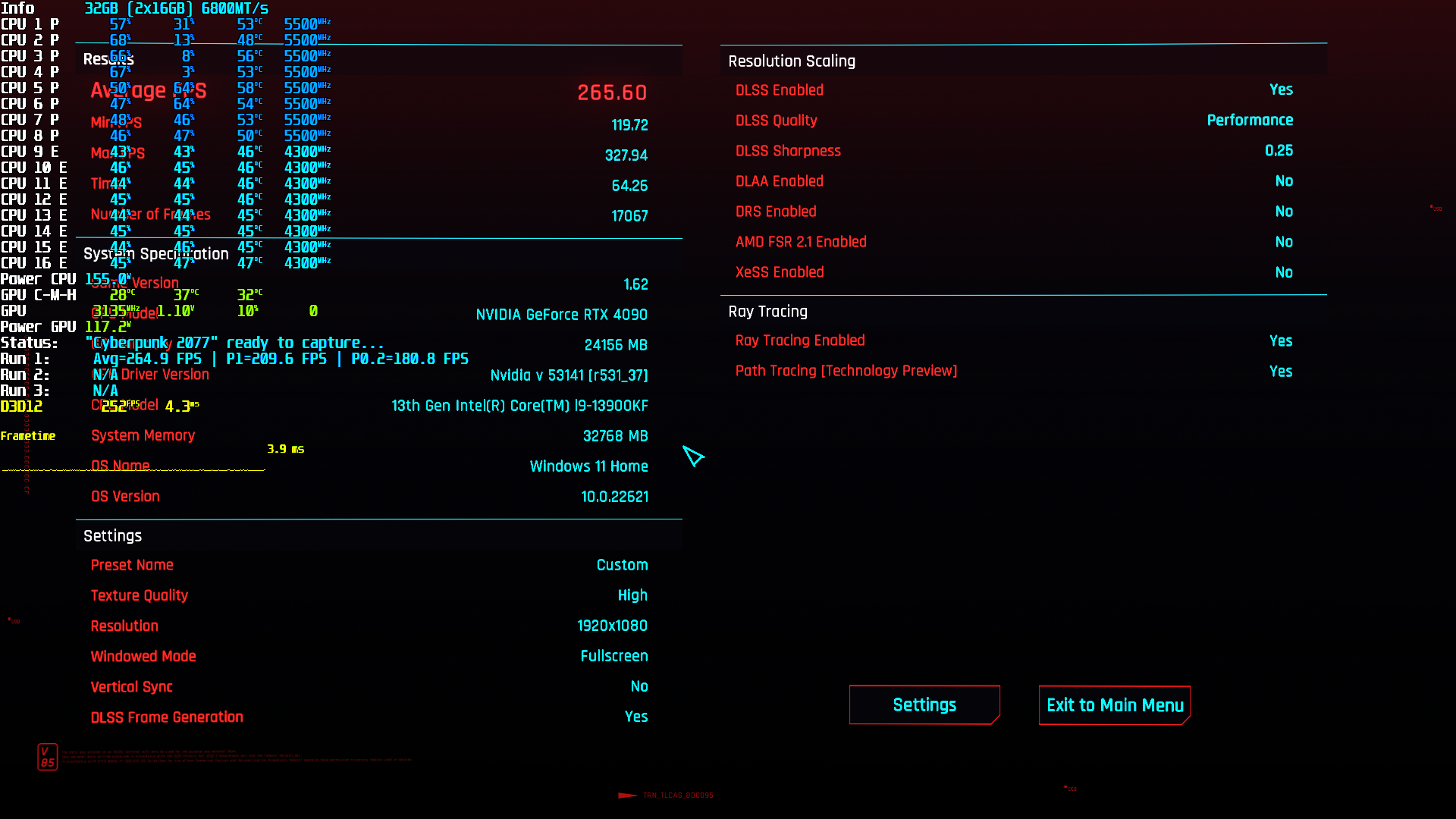Open the Settings button
The image size is (1456, 819).
click(924, 705)
